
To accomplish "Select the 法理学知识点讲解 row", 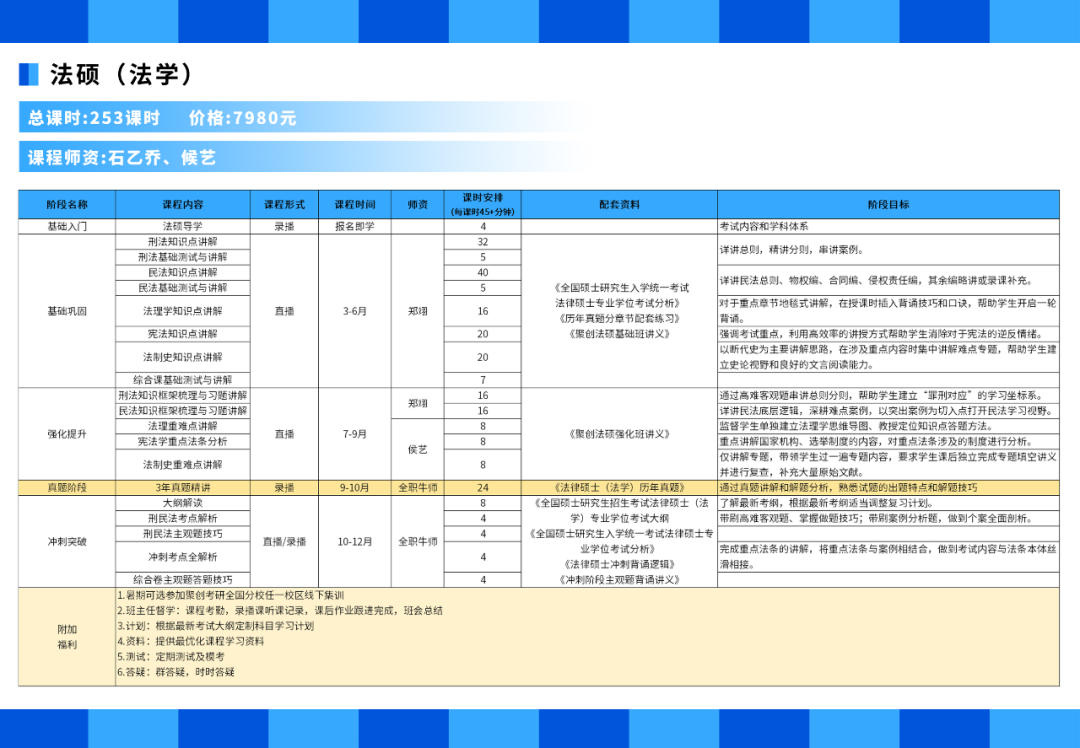I will click(x=183, y=311).
